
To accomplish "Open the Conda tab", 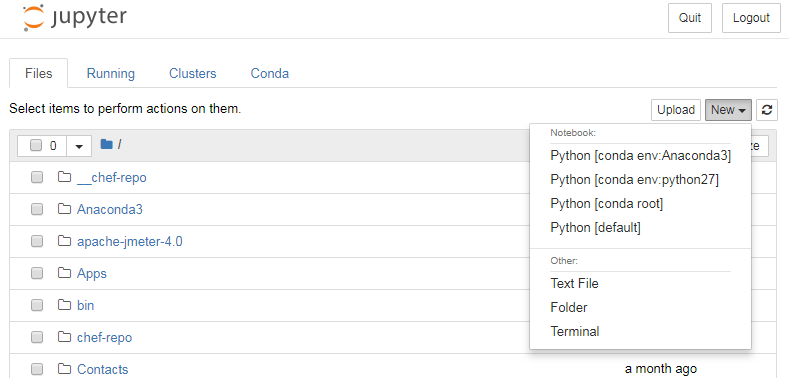I will [x=270, y=73].
